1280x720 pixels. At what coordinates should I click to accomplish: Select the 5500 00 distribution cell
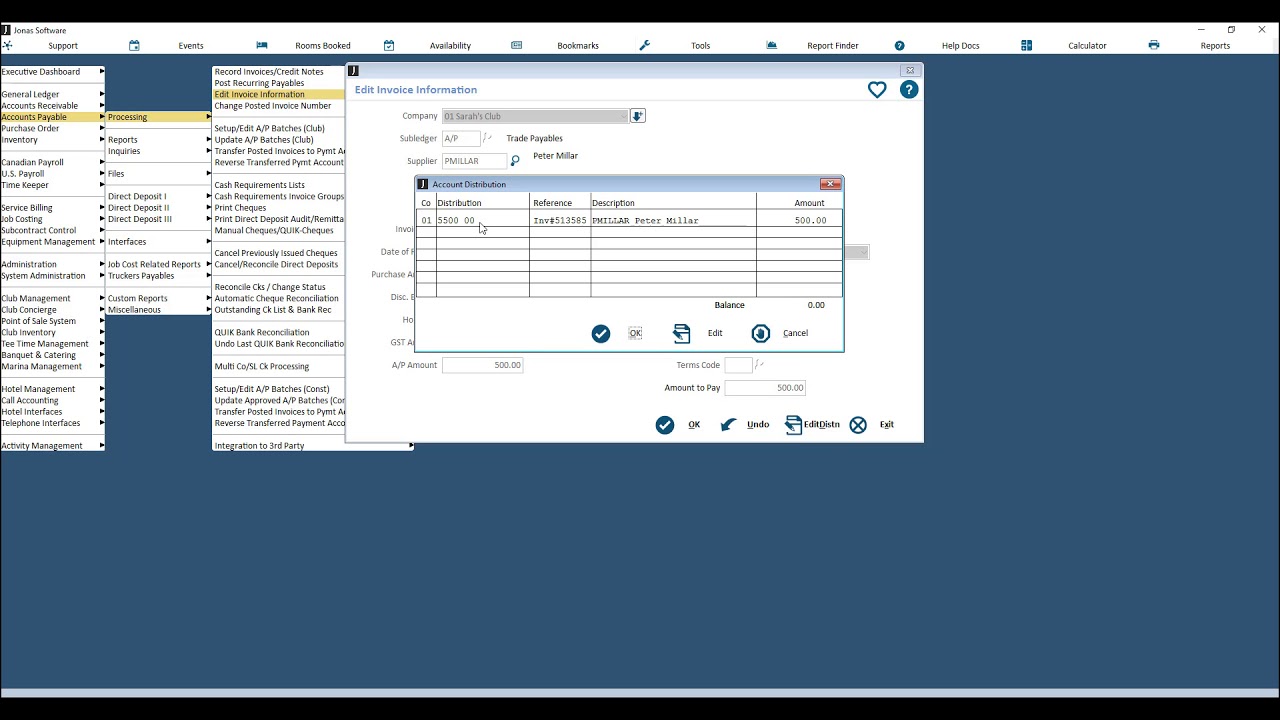pos(483,220)
